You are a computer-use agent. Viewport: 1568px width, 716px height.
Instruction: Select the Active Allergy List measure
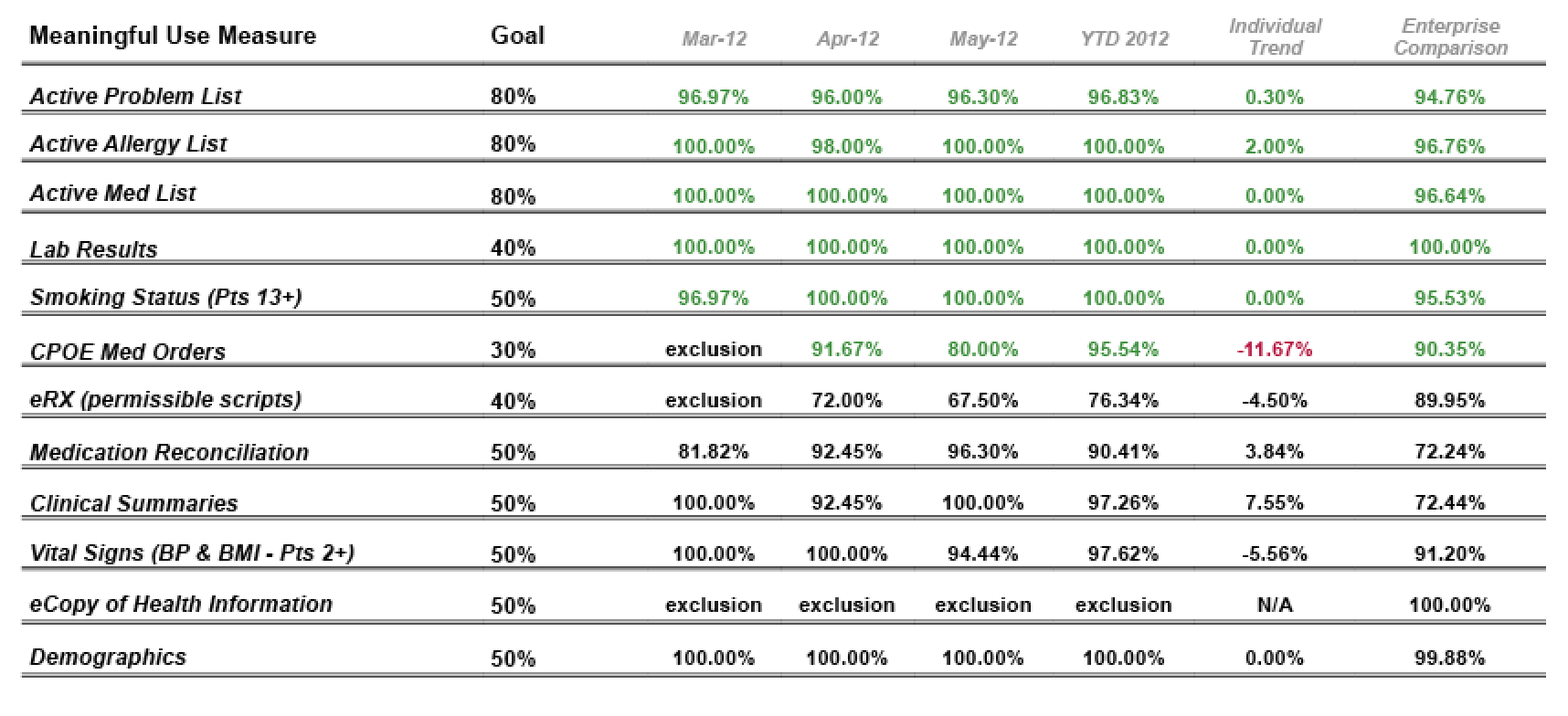(x=128, y=144)
